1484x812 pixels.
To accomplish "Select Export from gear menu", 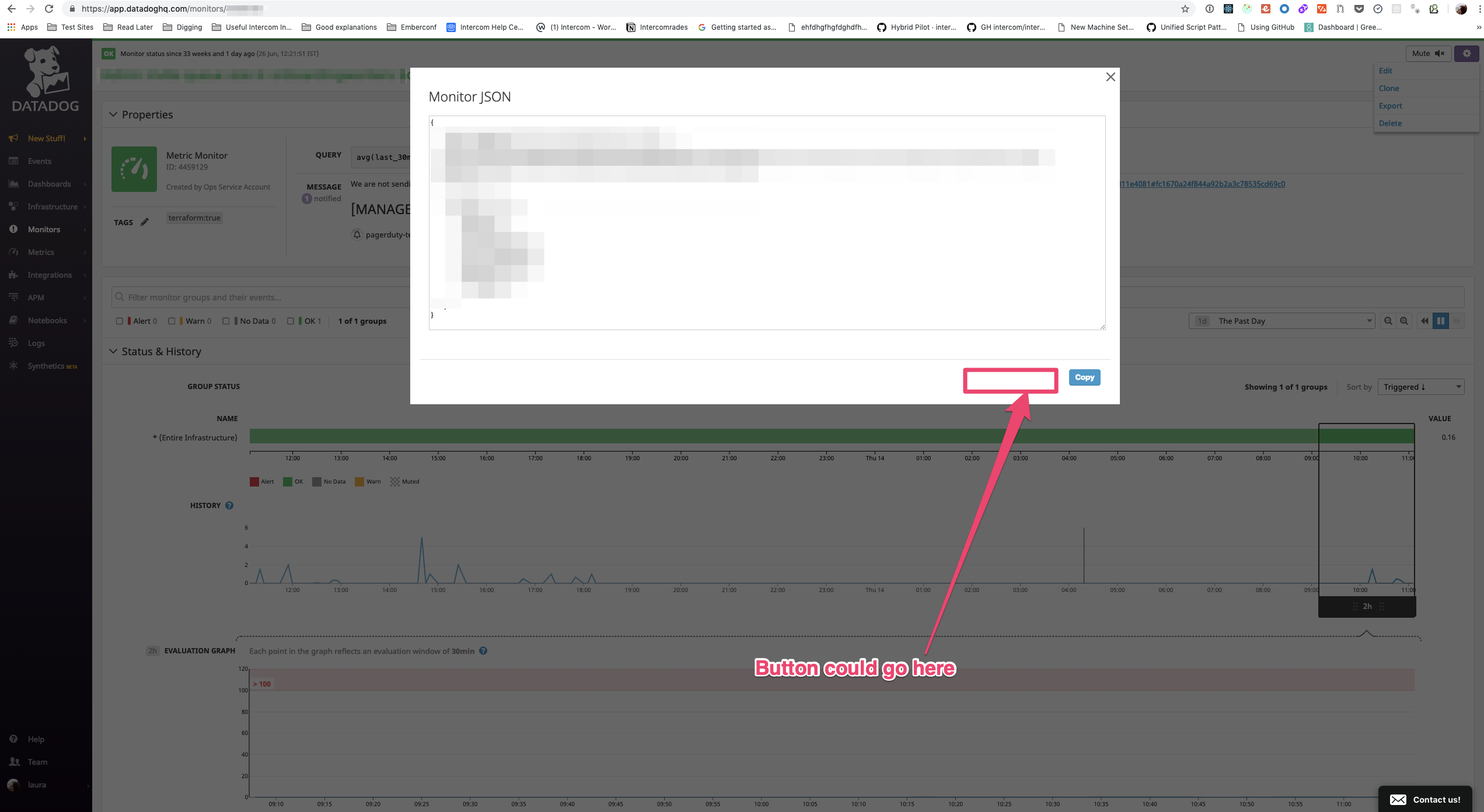I will [x=1390, y=106].
